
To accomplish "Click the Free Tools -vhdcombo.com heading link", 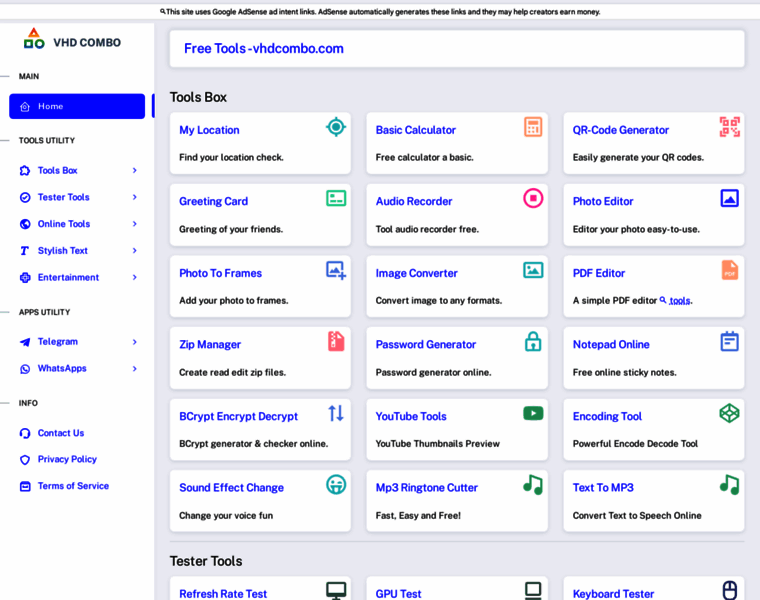I will click(264, 48).
